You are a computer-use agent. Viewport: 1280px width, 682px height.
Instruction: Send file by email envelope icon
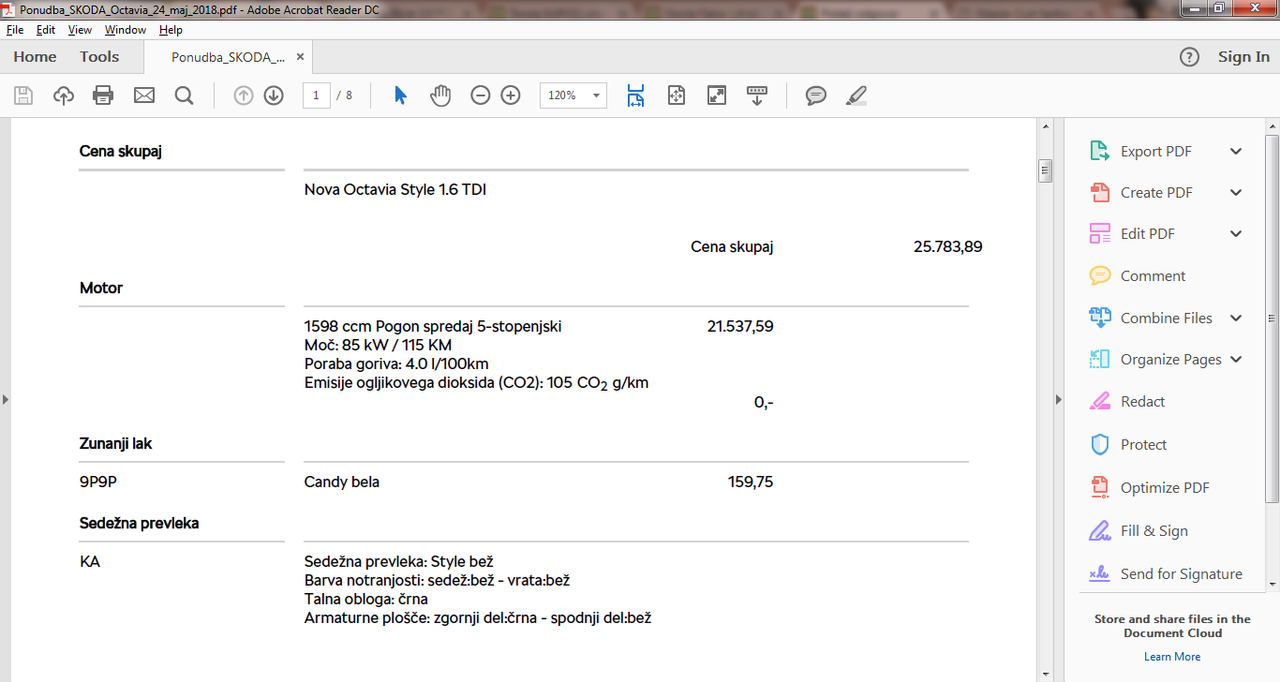(x=144, y=96)
